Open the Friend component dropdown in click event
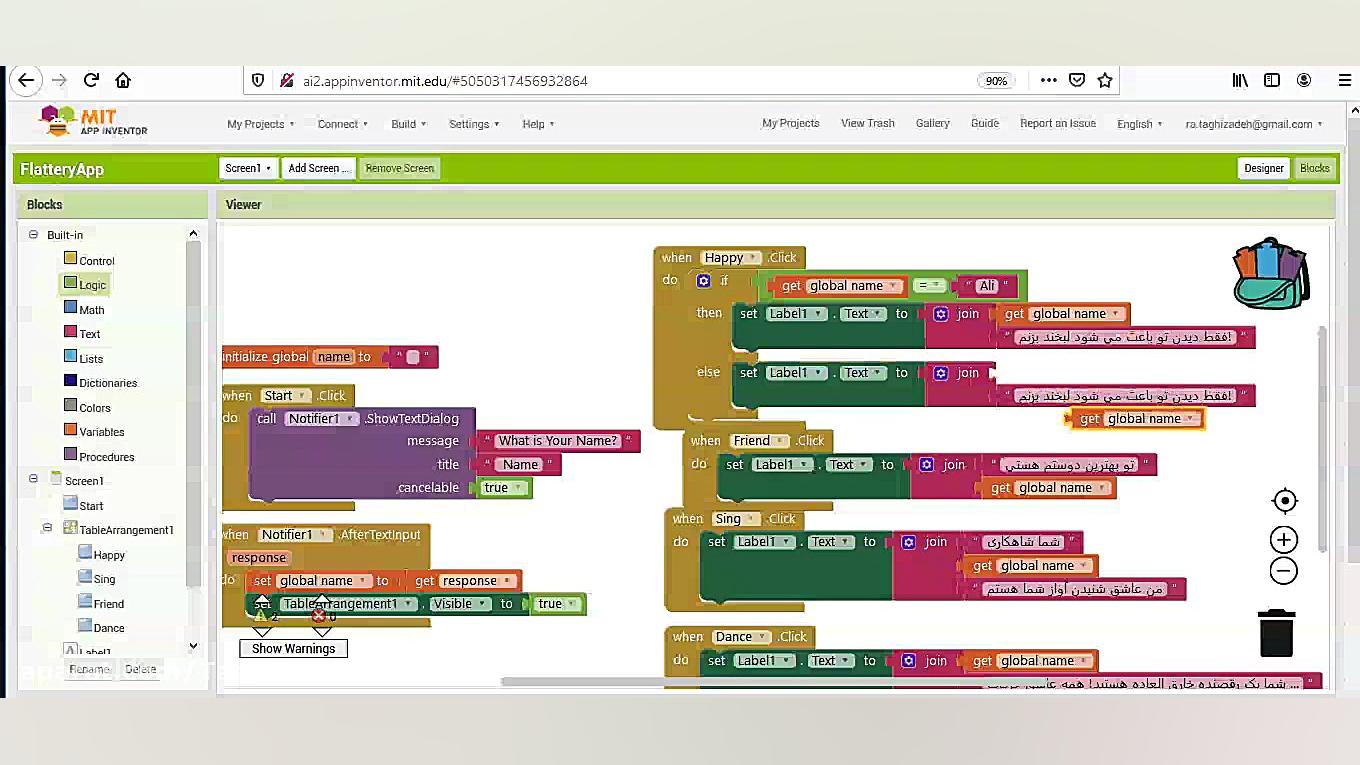1360x765 pixels. [x=760, y=441]
